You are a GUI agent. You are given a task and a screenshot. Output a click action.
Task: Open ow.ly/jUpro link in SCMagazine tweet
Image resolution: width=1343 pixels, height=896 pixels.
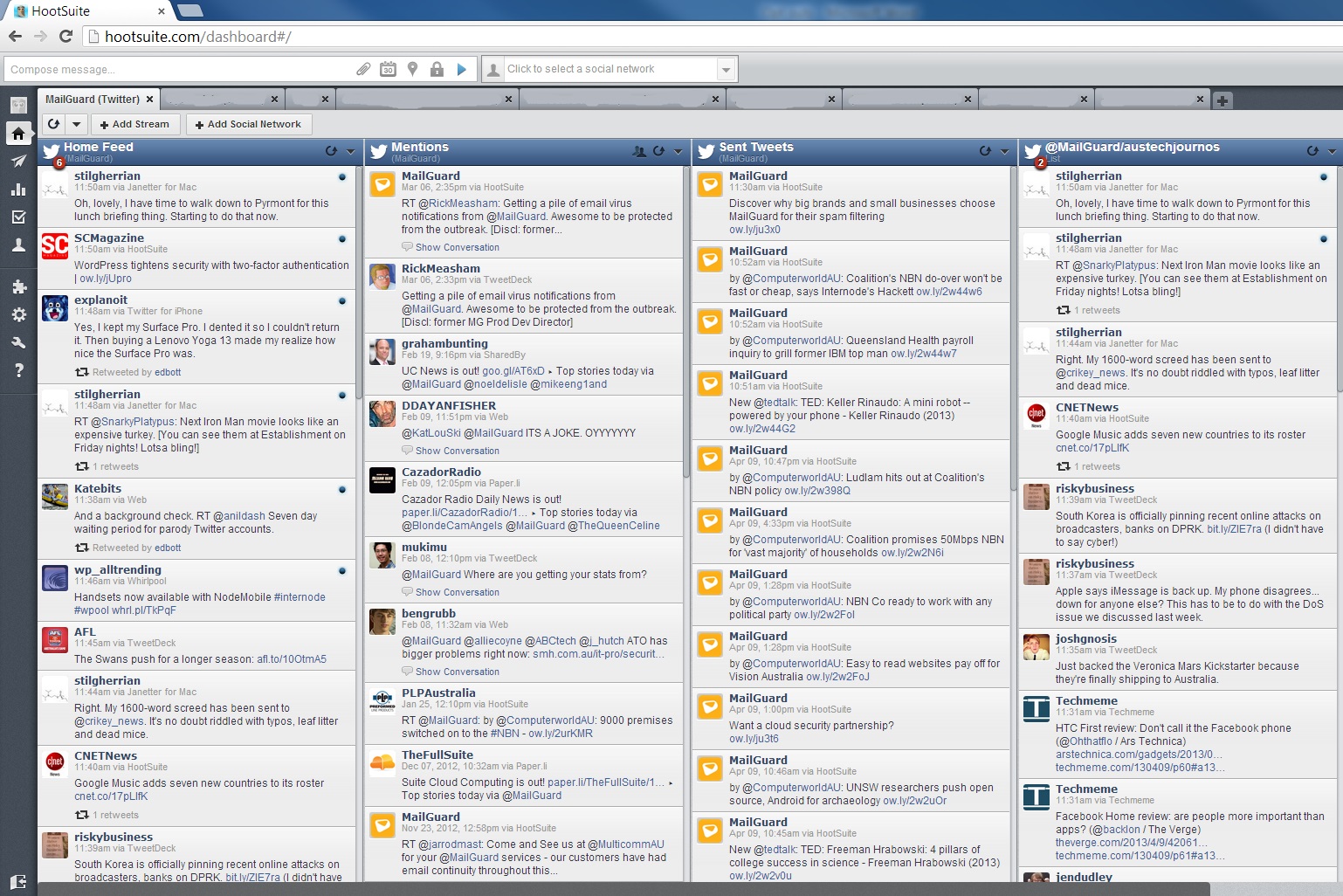click(x=106, y=279)
